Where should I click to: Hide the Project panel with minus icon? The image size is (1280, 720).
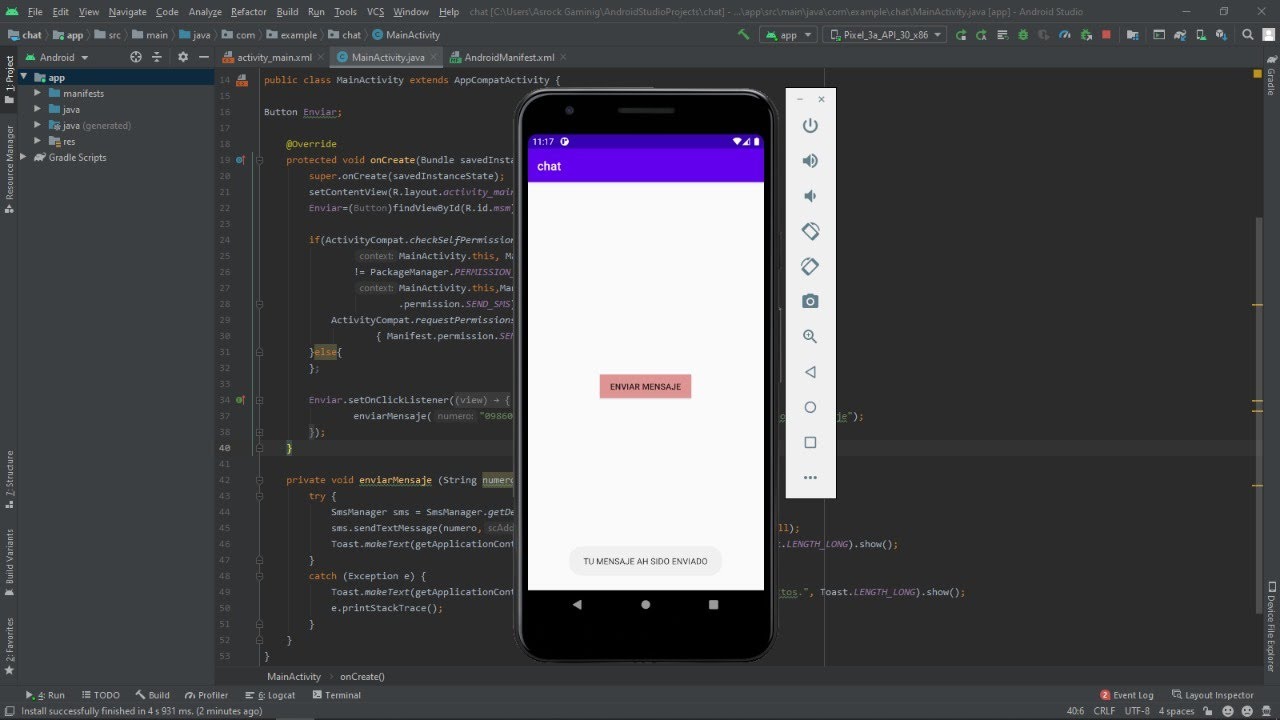[x=203, y=57]
